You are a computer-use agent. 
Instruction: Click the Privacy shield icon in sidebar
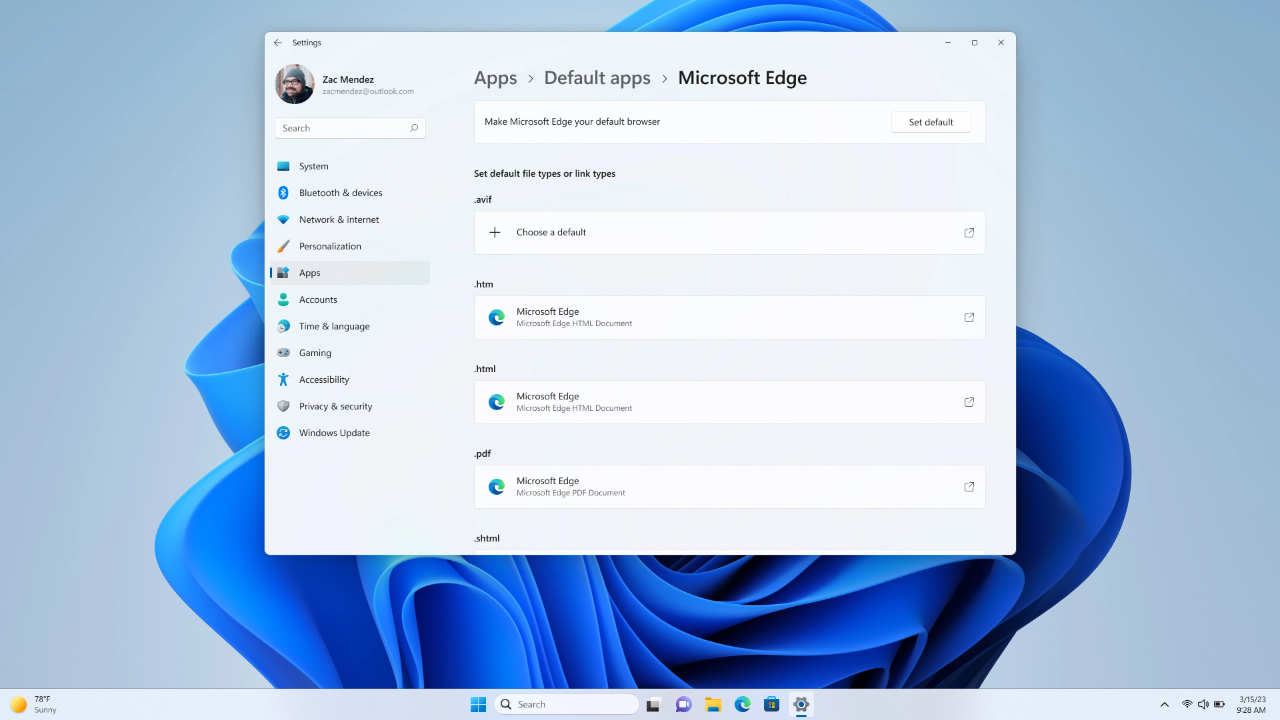coord(283,406)
